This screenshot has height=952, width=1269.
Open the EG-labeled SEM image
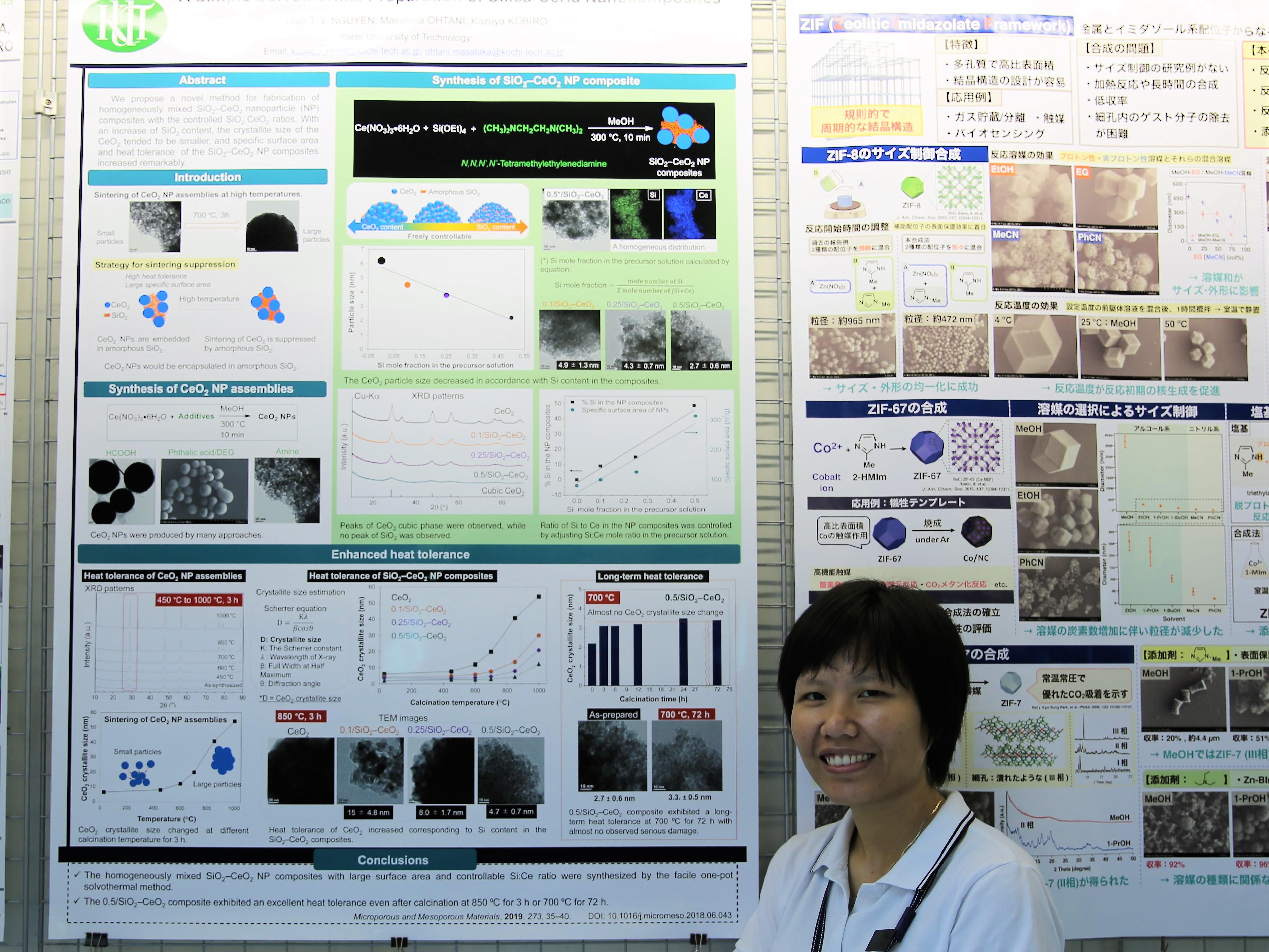pyautogui.click(x=1116, y=197)
